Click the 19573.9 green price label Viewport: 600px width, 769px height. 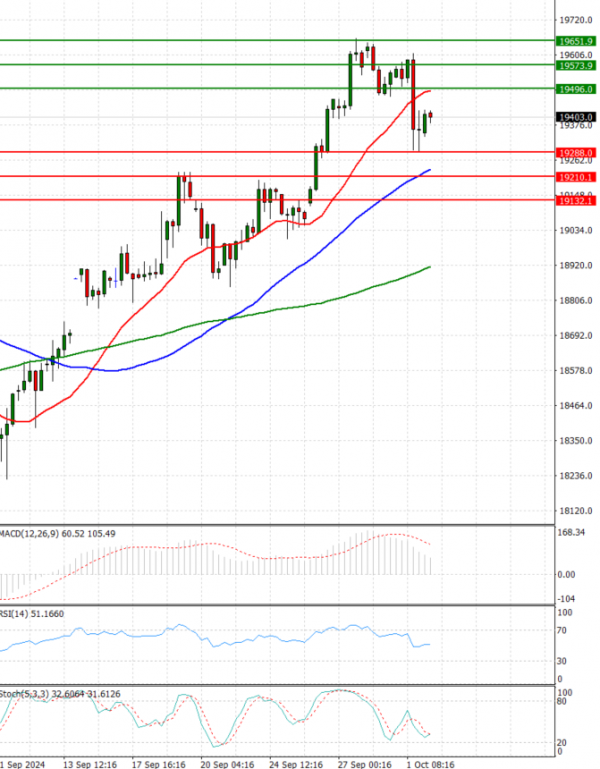point(575,66)
